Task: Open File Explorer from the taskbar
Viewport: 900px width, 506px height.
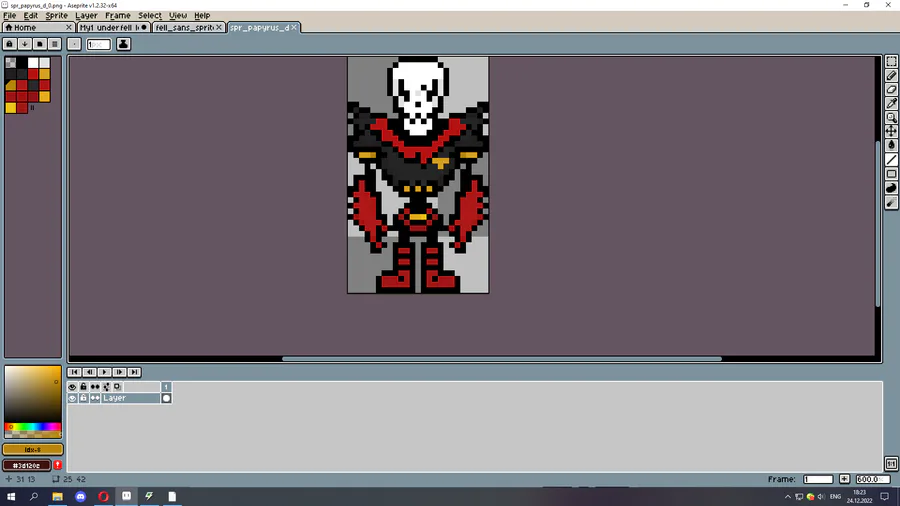Action: (x=57, y=496)
